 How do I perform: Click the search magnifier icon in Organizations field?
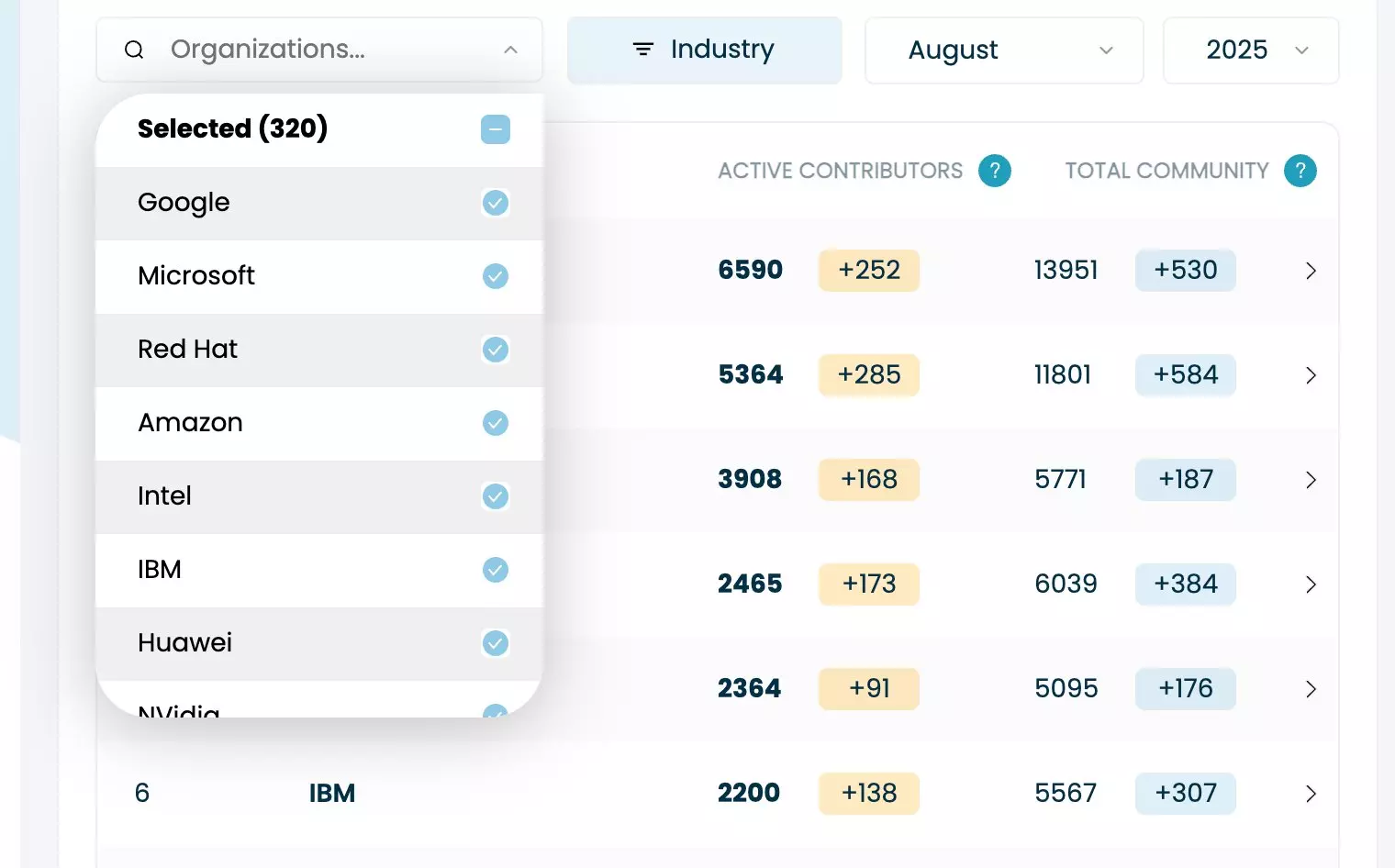(134, 50)
